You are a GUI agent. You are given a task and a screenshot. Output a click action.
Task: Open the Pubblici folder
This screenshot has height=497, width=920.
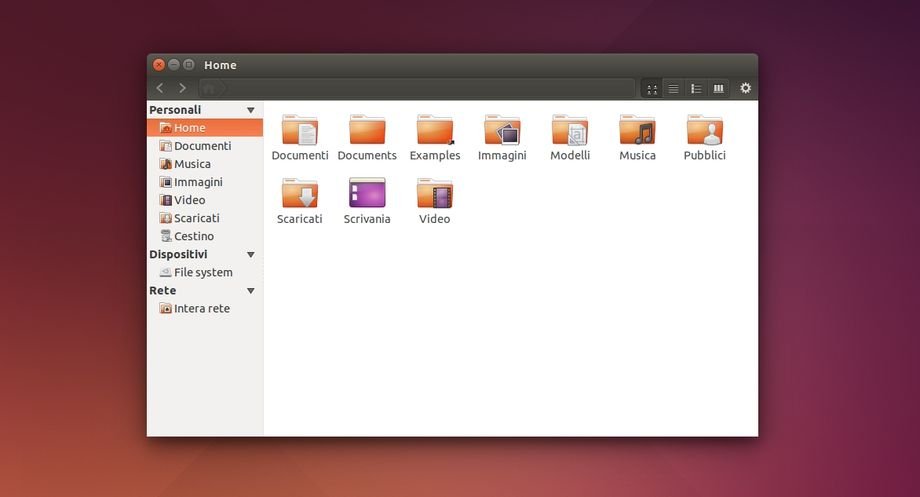coord(704,131)
